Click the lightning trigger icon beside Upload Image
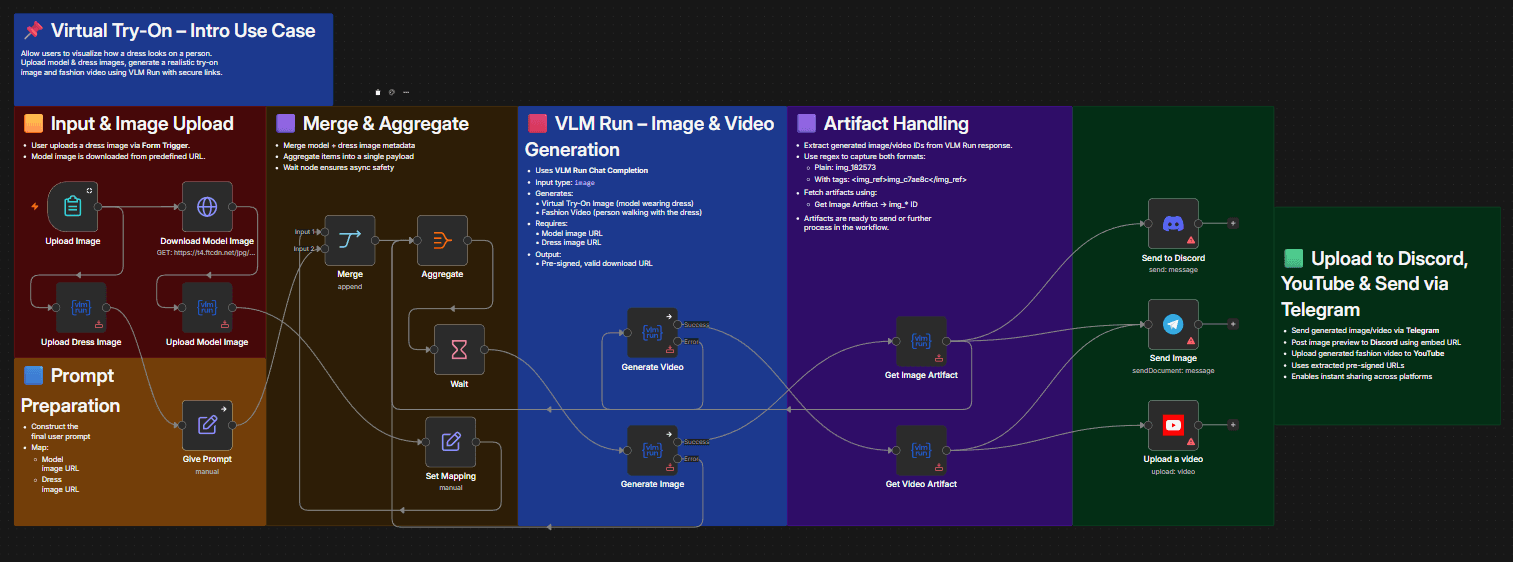1513x562 pixels. click(x=35, y=207)
